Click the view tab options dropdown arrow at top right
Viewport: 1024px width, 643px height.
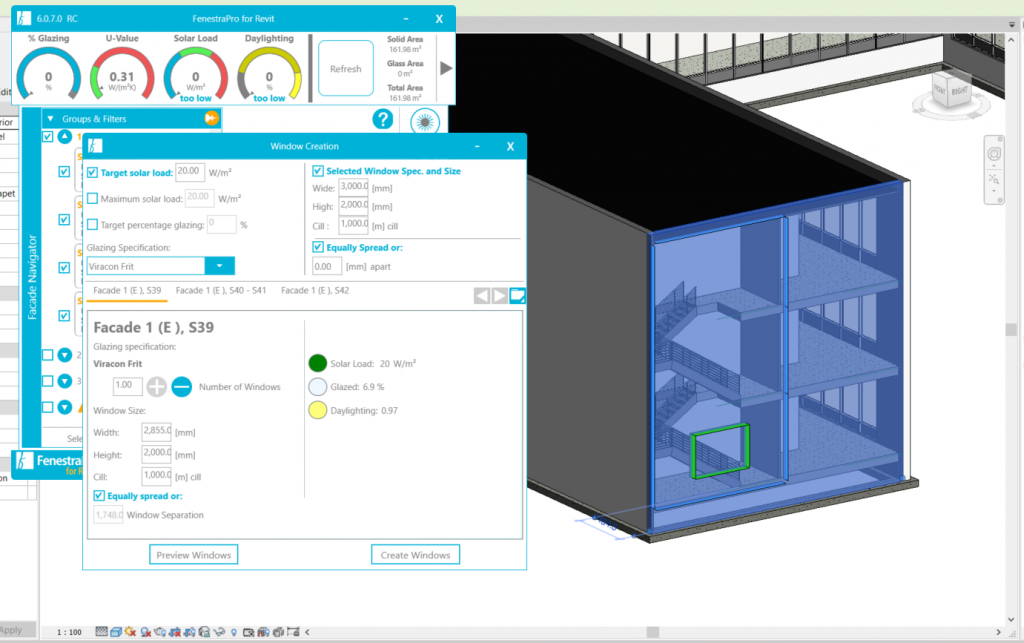[x=1012, y=25]
